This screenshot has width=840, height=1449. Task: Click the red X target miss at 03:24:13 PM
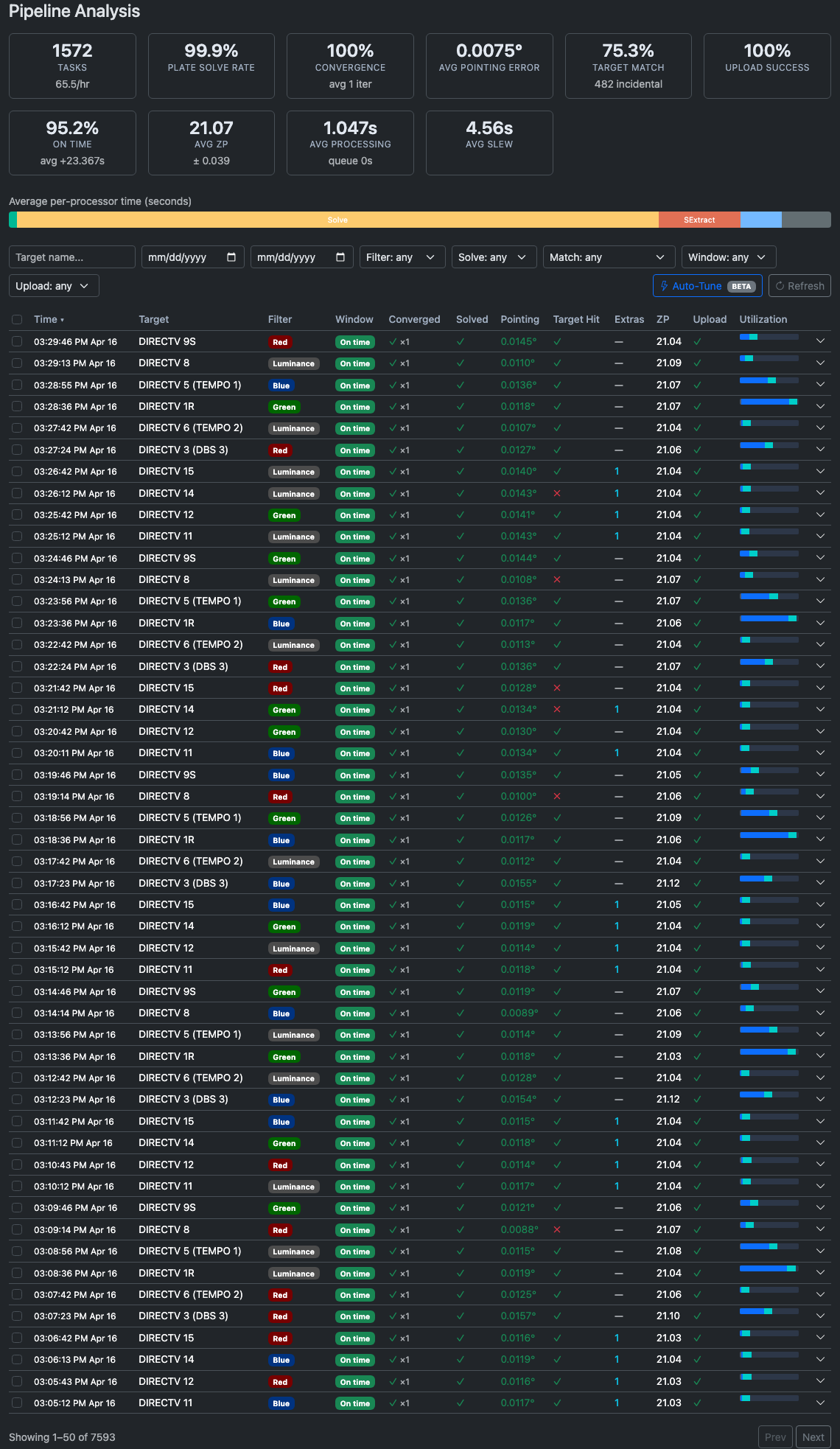(557, 580)
